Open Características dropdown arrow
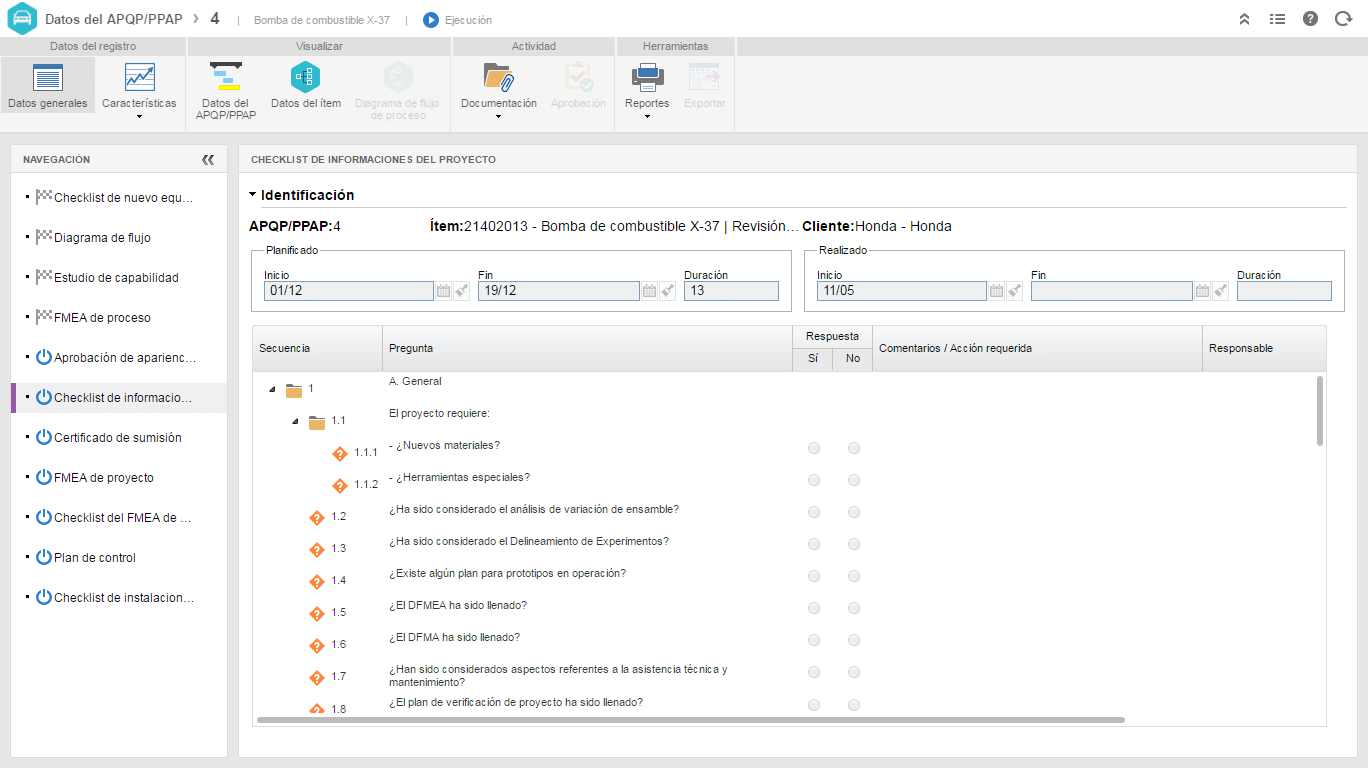 pyautogui.click(x=139, y=117)
